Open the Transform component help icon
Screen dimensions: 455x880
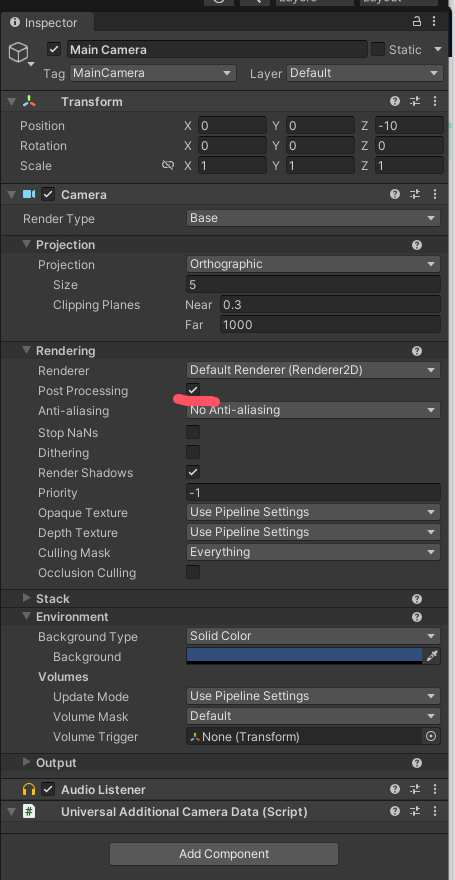coord(395,102)
